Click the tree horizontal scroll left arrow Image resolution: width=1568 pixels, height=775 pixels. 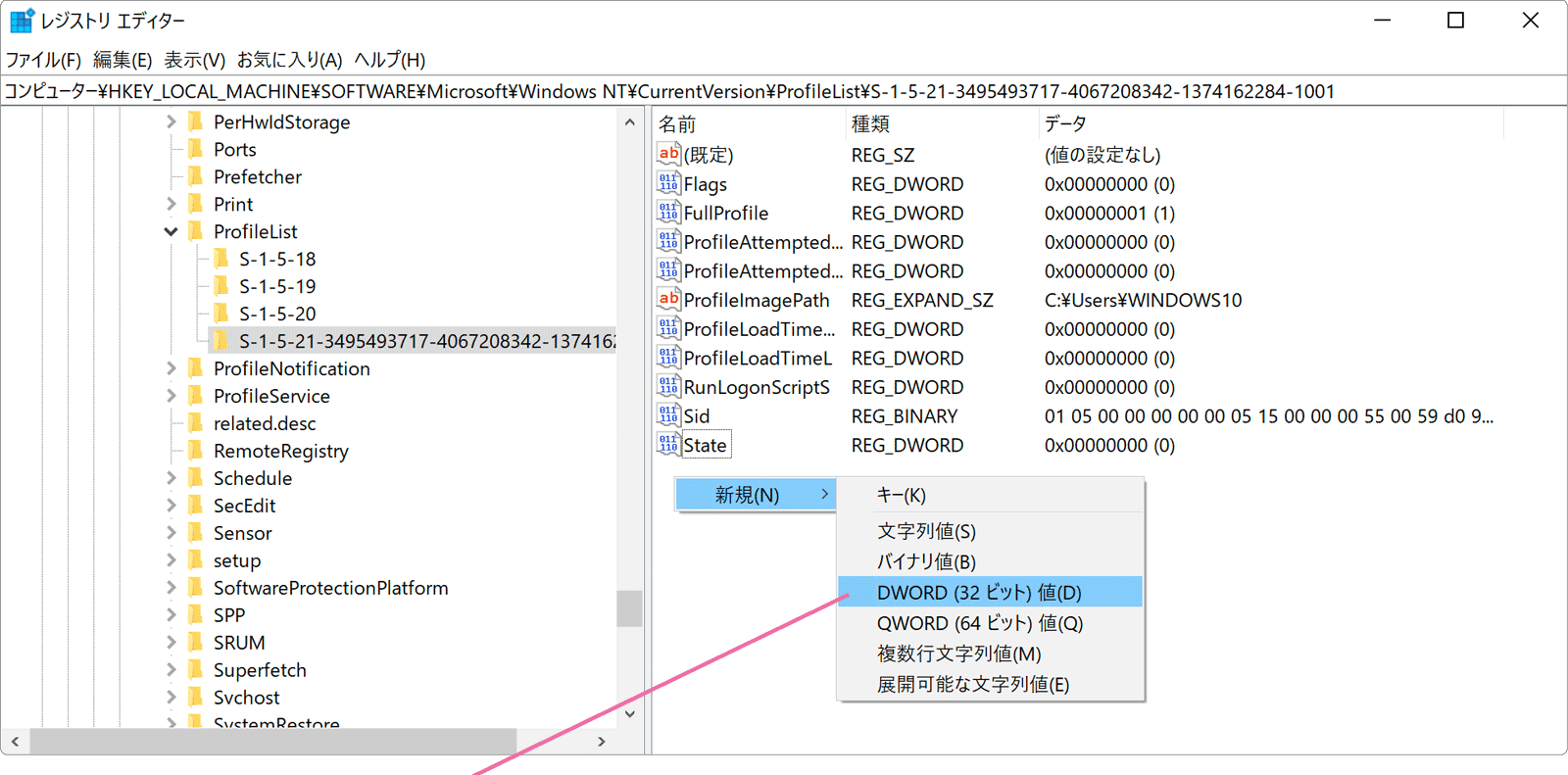15,742
